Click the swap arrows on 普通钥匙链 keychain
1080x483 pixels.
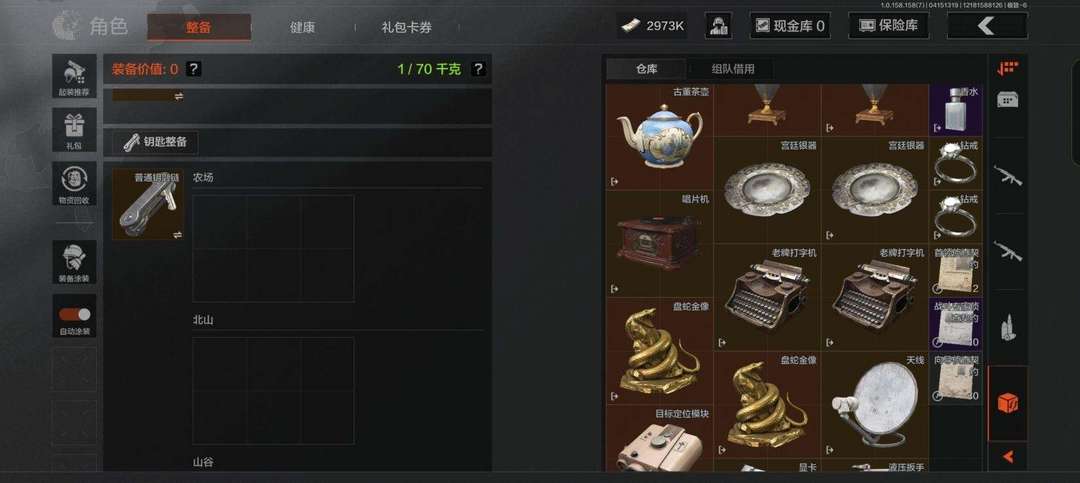178,235
